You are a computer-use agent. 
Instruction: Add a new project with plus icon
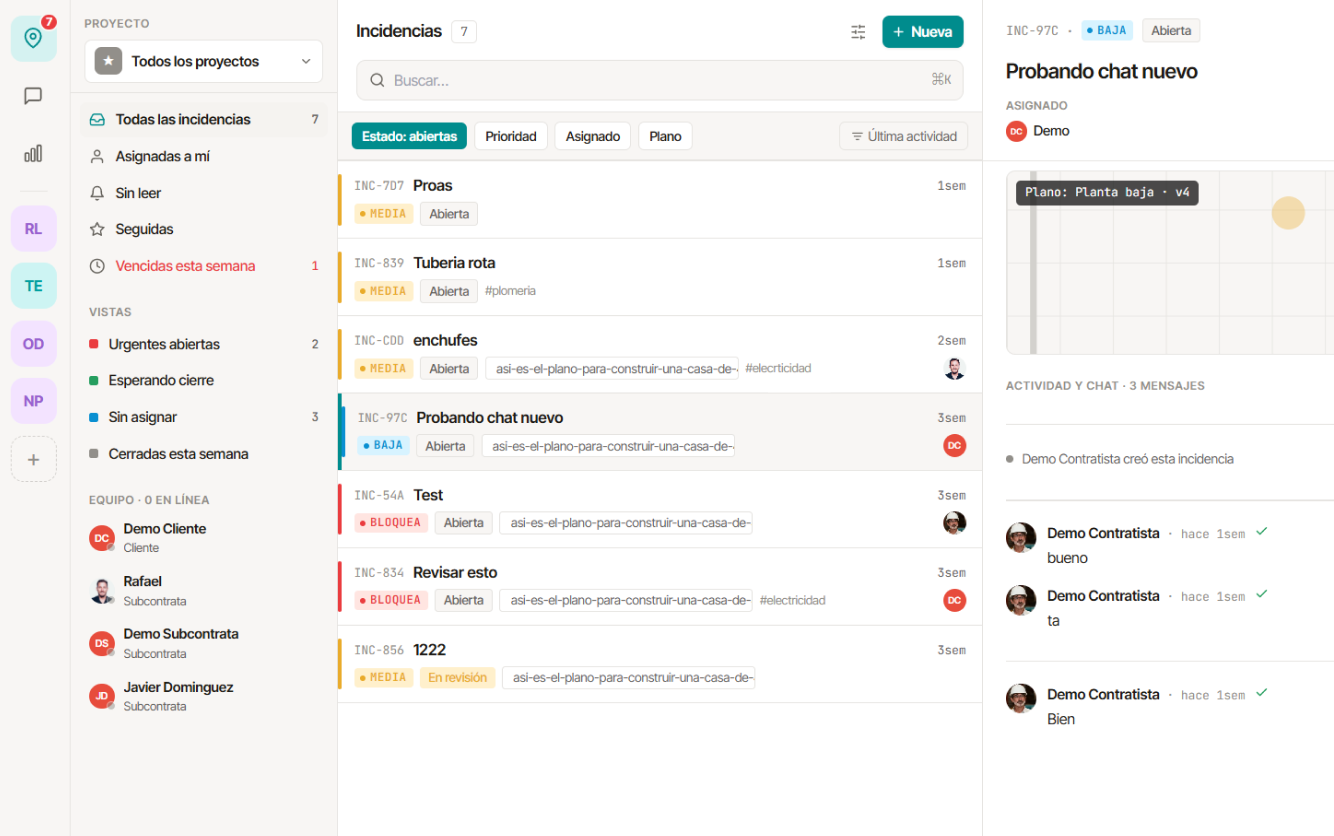point(34,460)
